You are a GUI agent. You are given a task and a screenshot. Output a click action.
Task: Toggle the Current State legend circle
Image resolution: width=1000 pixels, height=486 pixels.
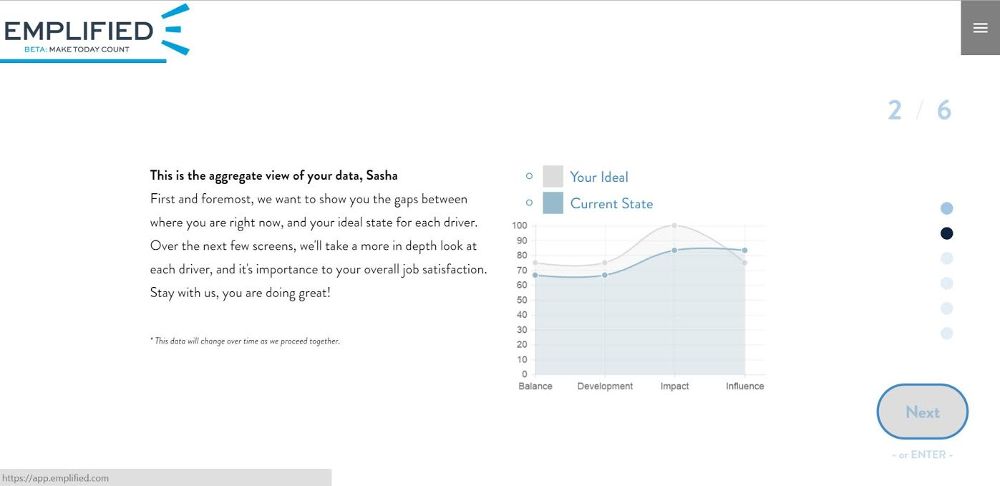pos(529,203)
